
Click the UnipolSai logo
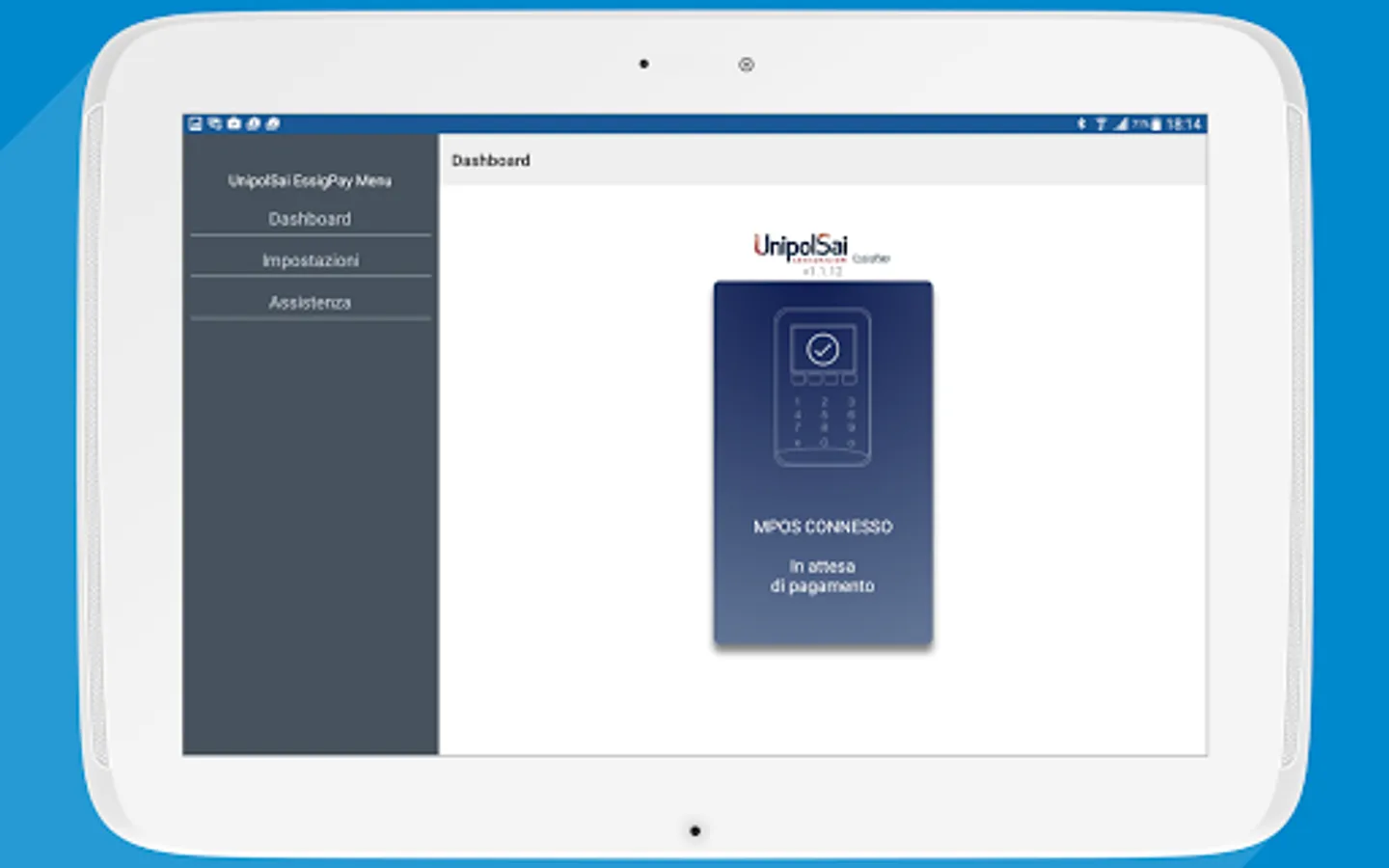(801, 247)
